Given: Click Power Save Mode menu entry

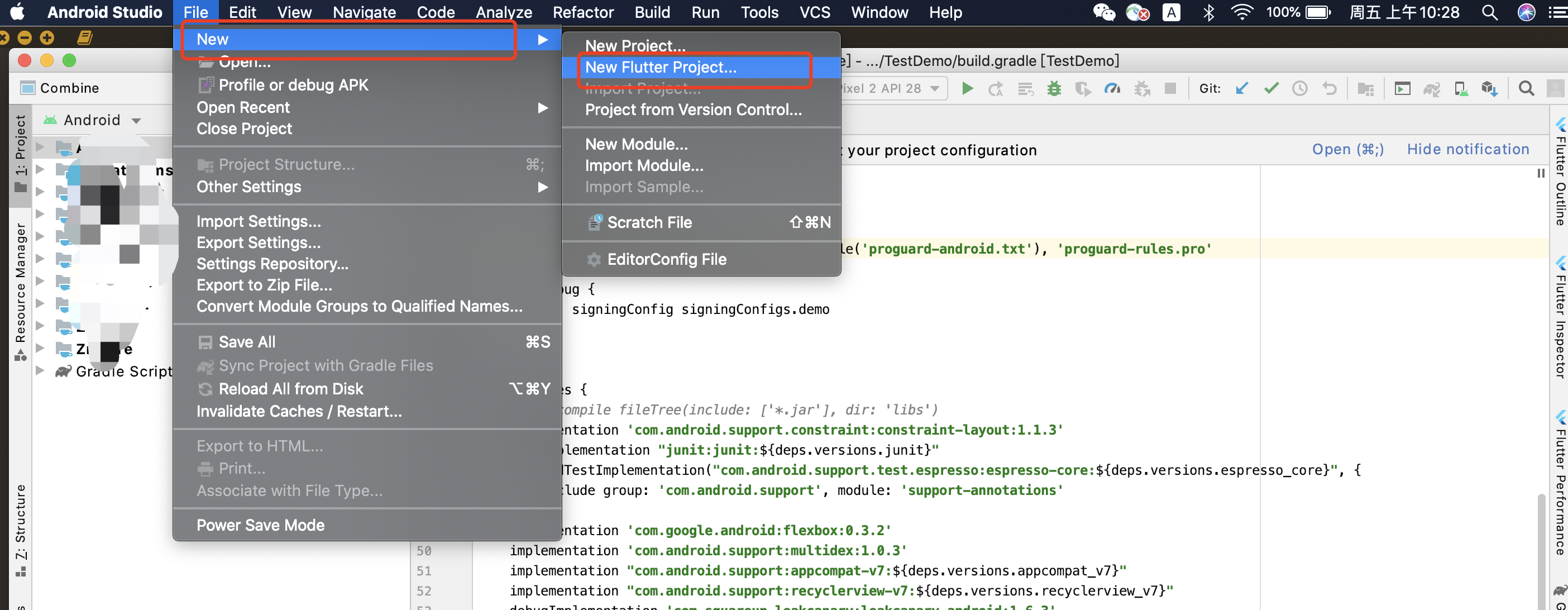Looking at the screenshot, I should 260,525.
